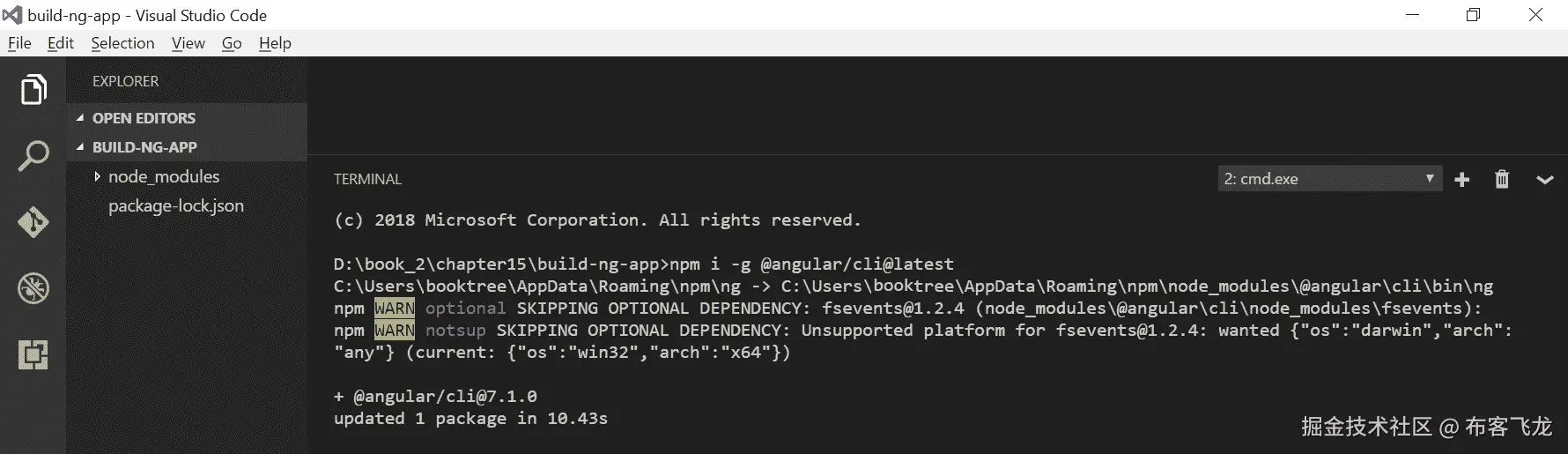The width and height of the screenshot is (1568, 454).
Task: Open the Help menu
Action: click(x=275, y=43)
